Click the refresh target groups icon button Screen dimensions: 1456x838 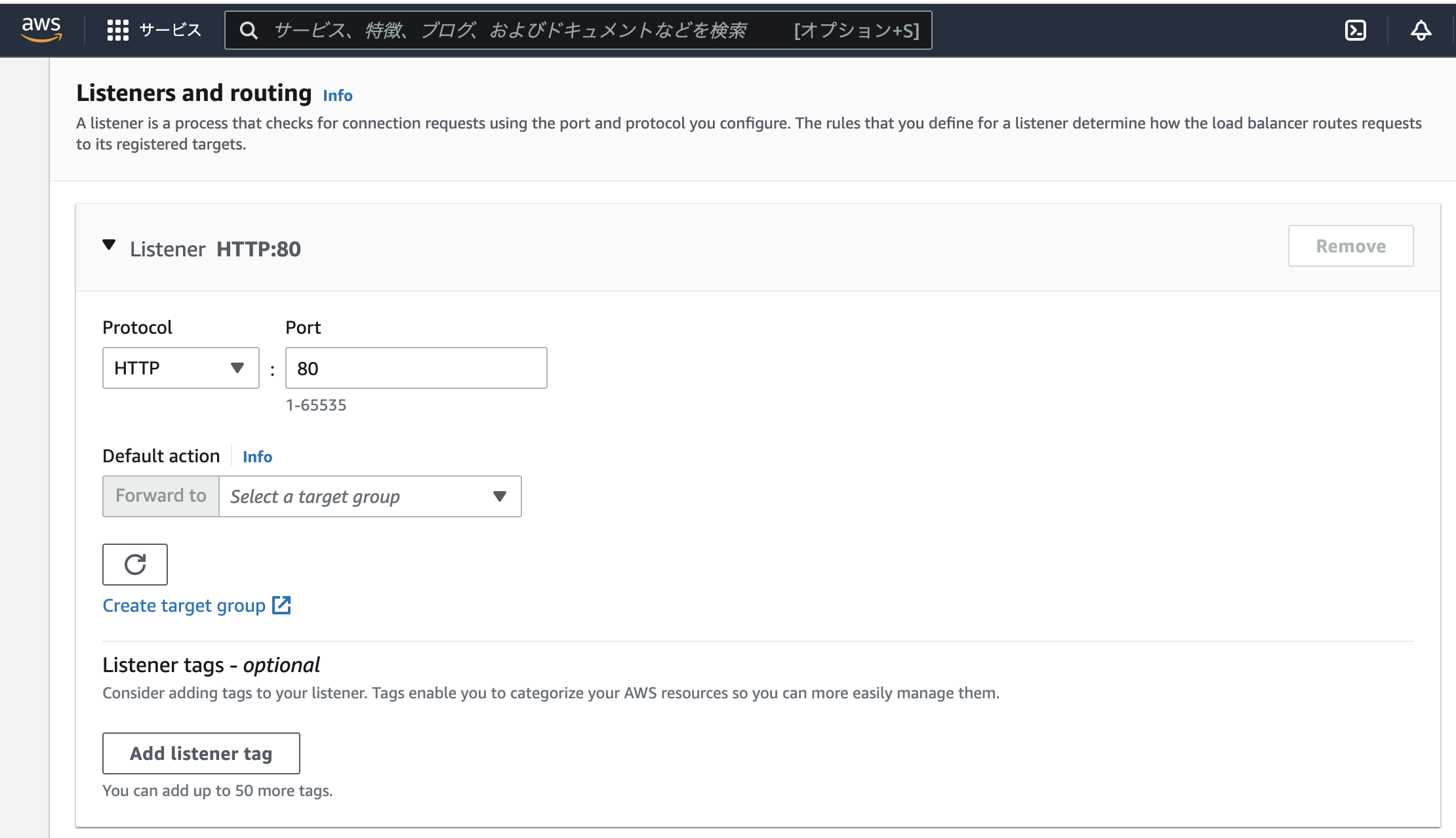(135, 565)
